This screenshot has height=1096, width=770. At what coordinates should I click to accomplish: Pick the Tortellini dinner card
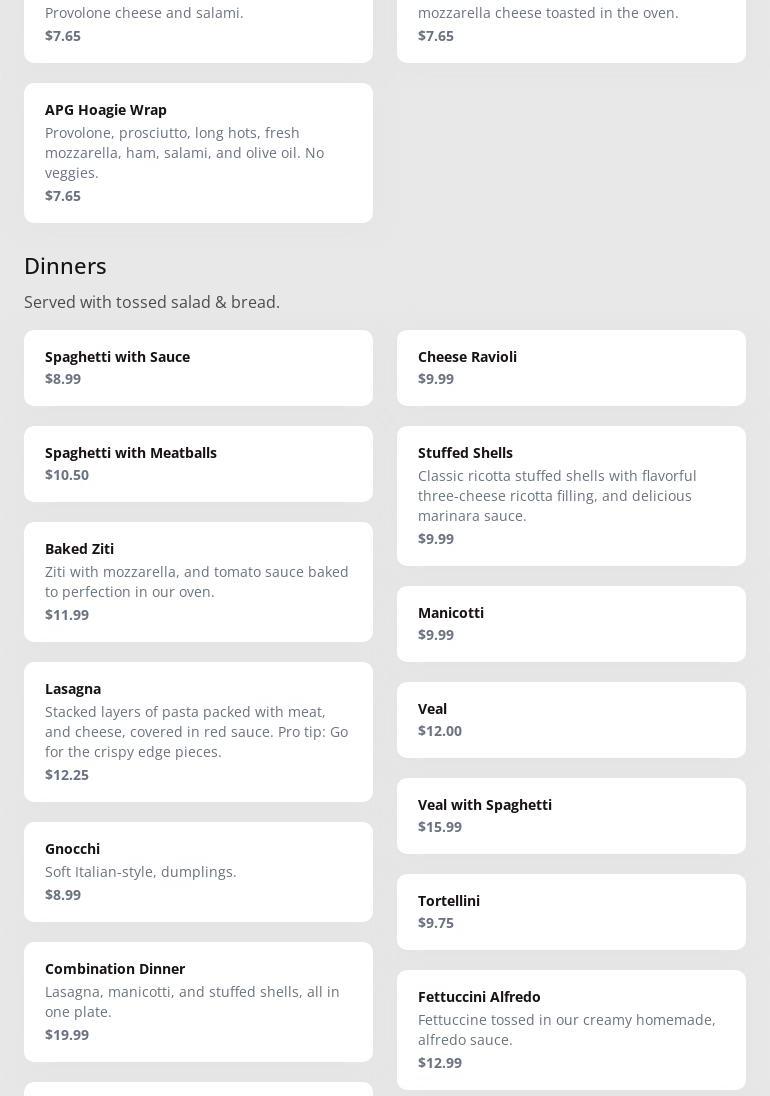pos(571,911)
